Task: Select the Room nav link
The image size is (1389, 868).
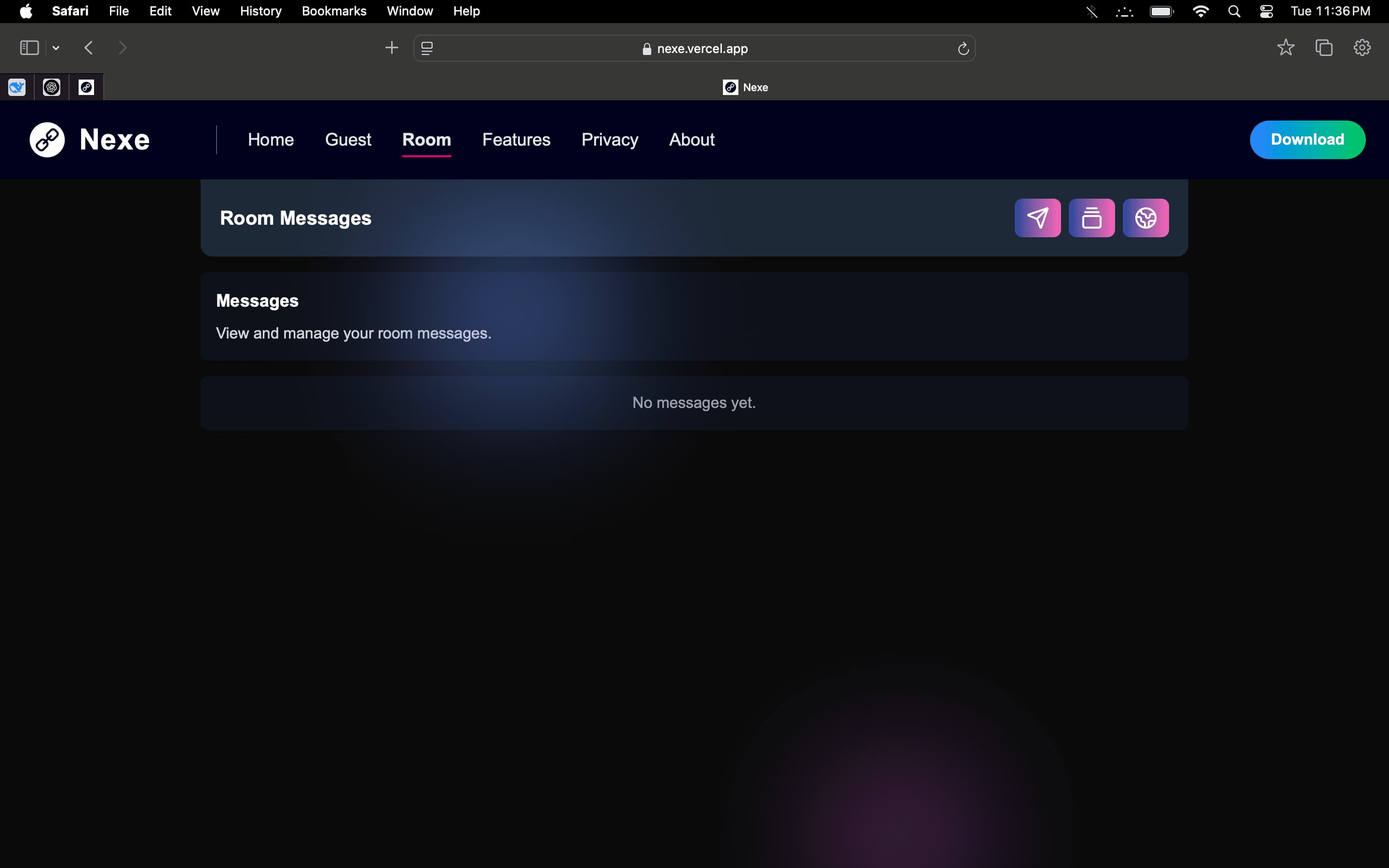Action: (426, 139)
